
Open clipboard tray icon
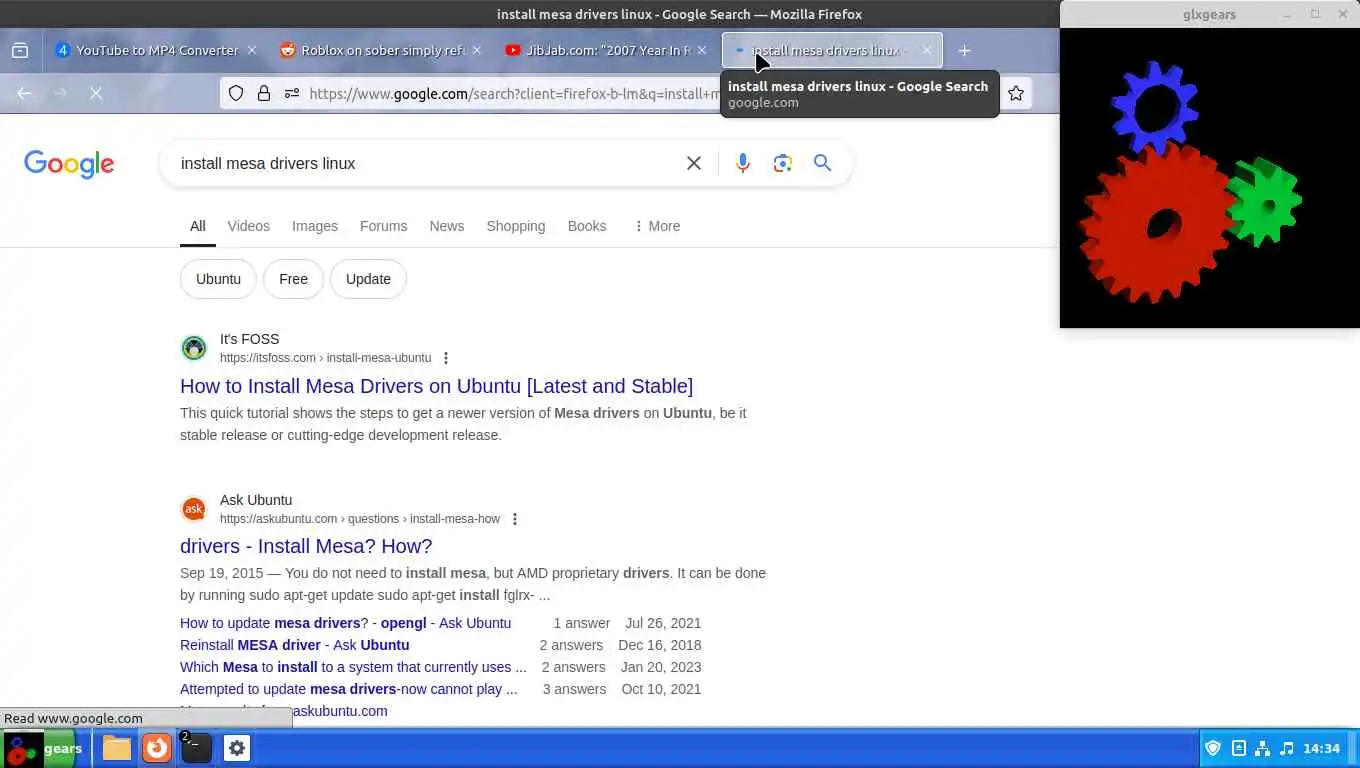tap(1238, 748)
